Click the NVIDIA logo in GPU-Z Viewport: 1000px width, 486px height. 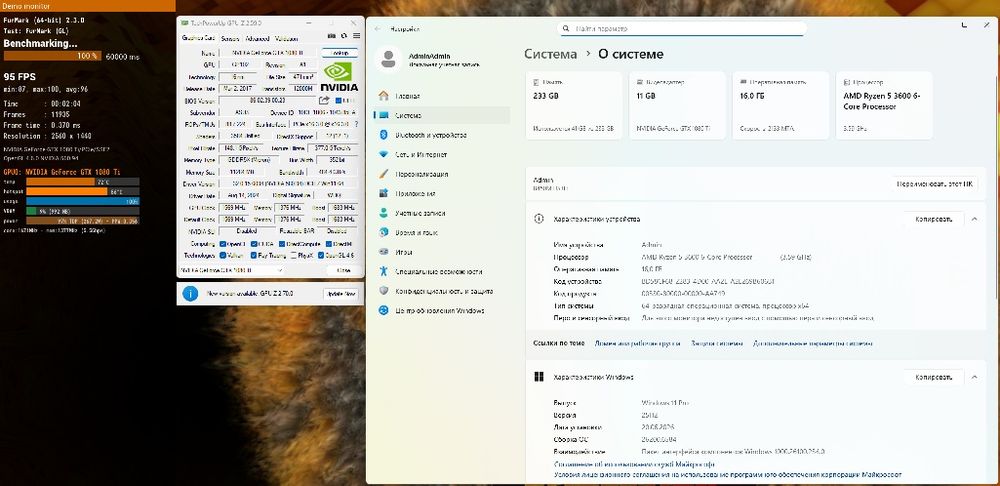[339, 77]
